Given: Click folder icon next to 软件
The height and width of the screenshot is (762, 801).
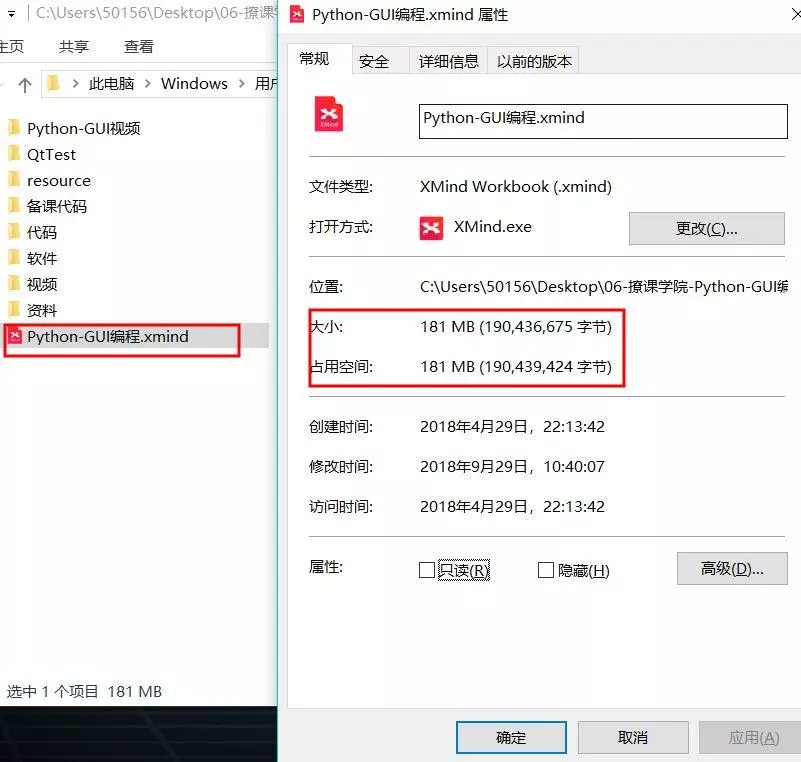Looking at the screenshot, I should click(14, 258).
